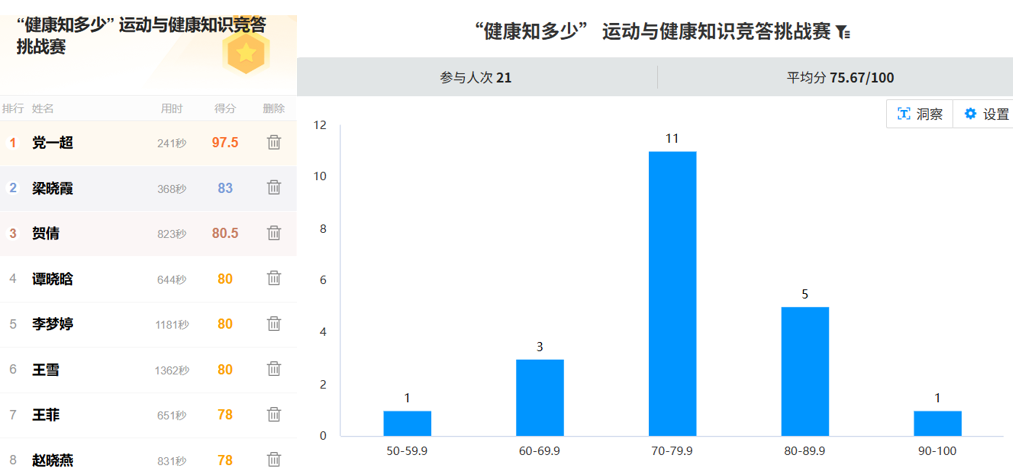Click the 洞察 insight button
Screen dimensions: 1013x474
pyautogui.click(x=919, y=114)
